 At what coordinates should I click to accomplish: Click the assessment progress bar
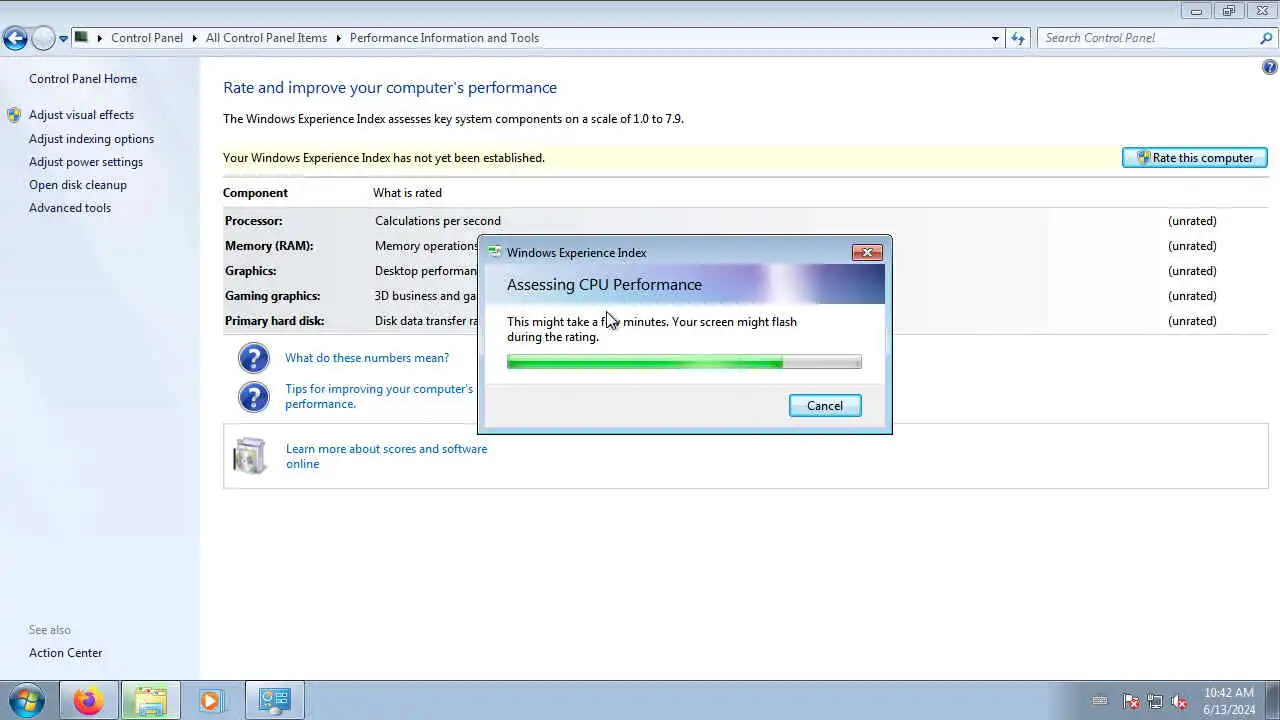(684, 362)
